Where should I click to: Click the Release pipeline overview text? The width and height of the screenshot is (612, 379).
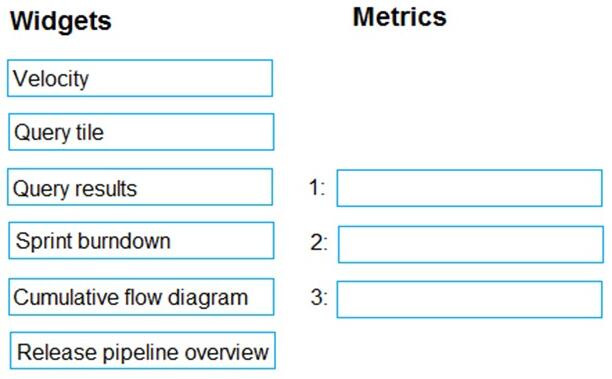point(143,353)
